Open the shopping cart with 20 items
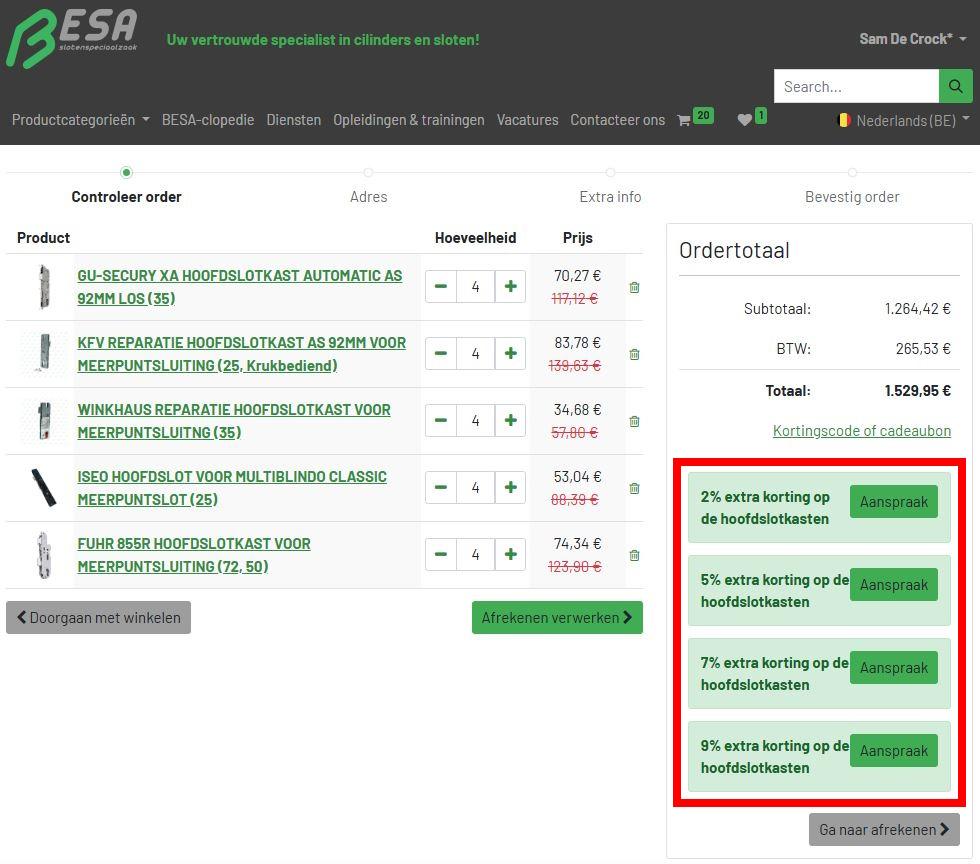Image resolution: width=980 pixels, height=864 pixels. click(694, 119)
